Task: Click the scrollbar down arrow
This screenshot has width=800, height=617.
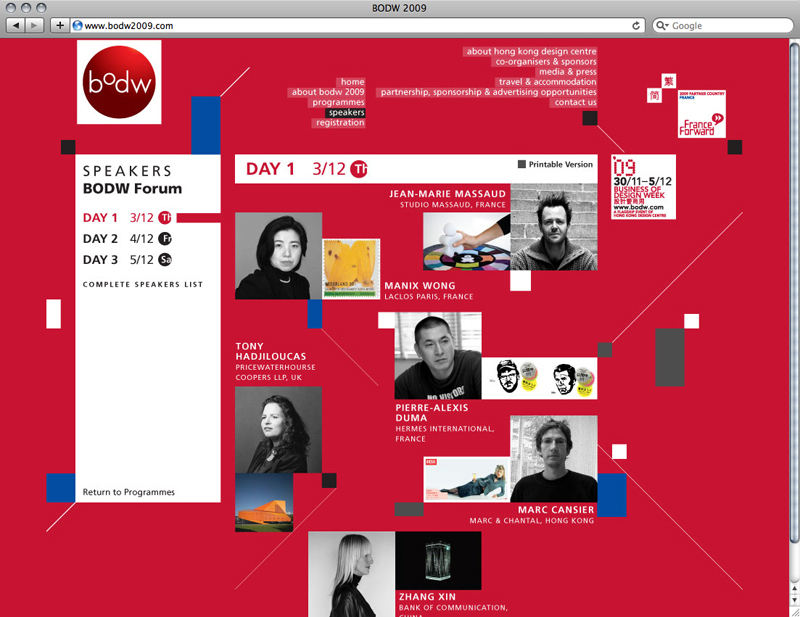Action: click(x=794, y=600)
